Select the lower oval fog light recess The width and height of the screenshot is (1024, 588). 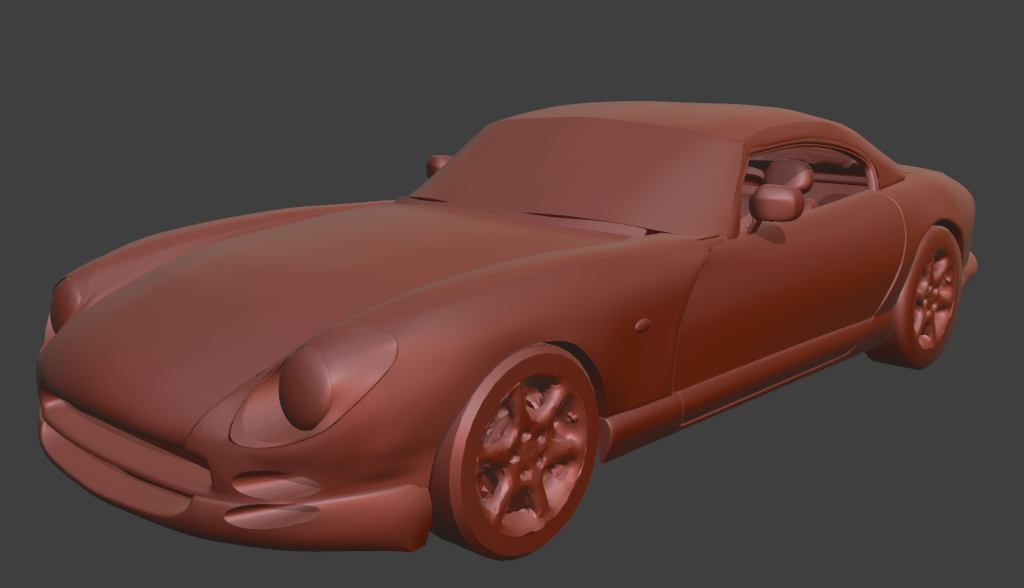click(x=271, y=516)
